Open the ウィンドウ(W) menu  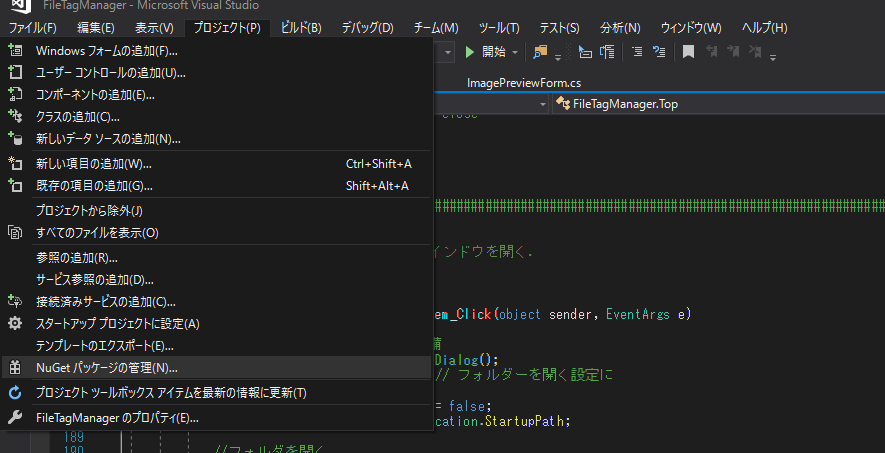(x=691, y=28)
